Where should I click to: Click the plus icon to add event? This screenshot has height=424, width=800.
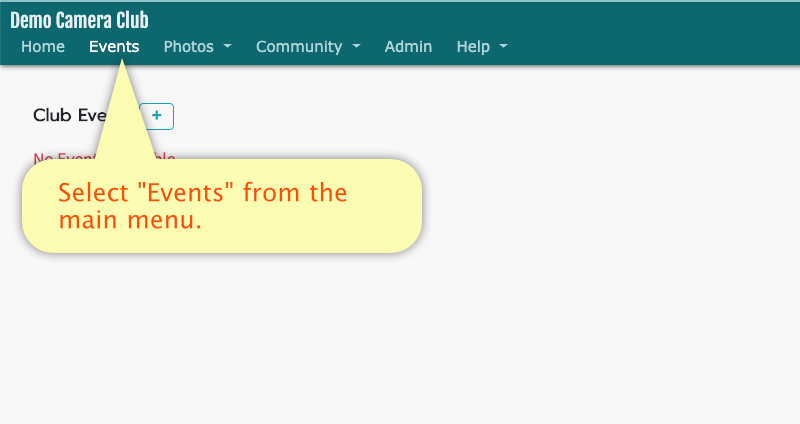point(157,116)
